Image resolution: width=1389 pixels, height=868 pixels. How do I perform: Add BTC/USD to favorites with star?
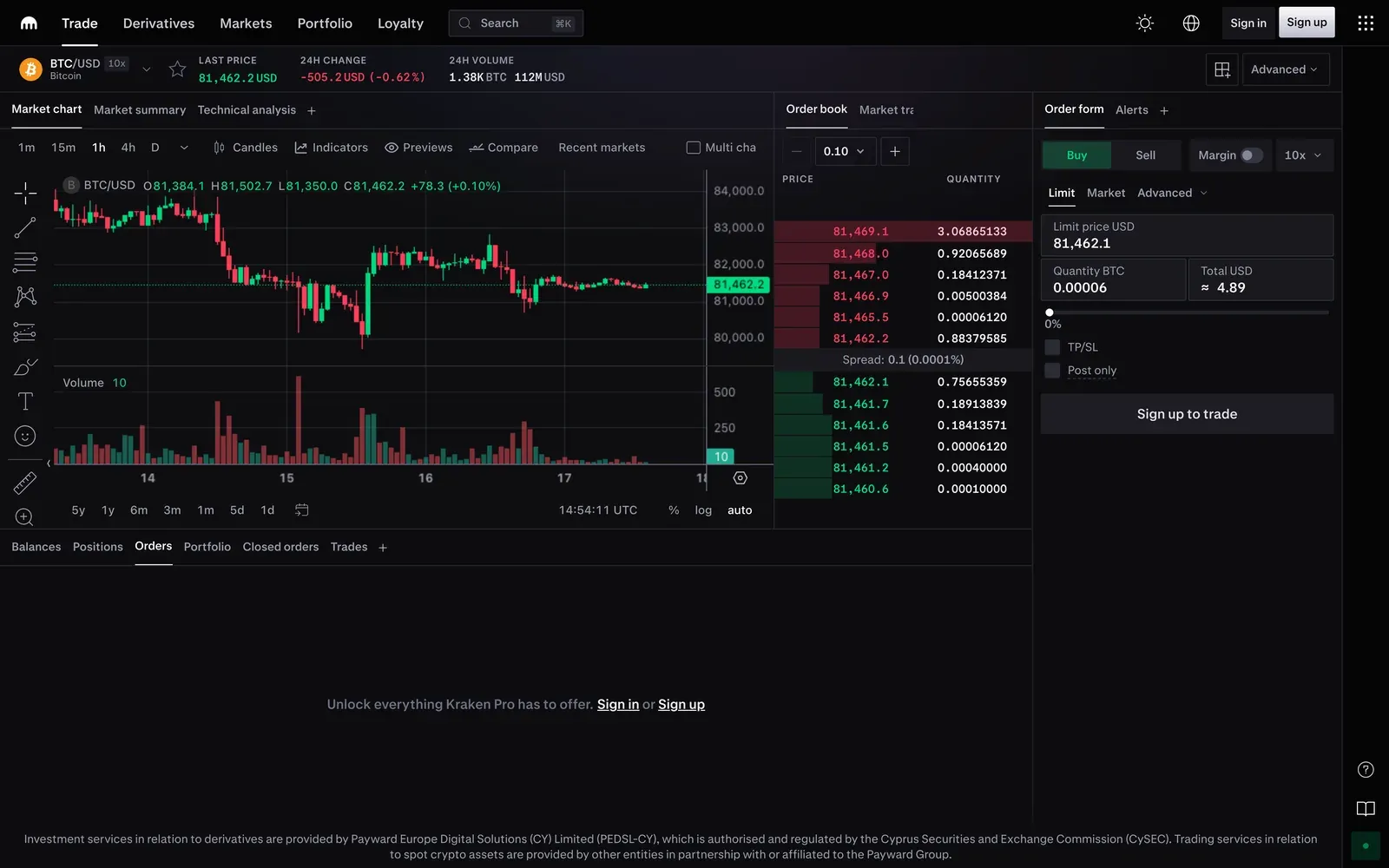(x=177, y=69)
